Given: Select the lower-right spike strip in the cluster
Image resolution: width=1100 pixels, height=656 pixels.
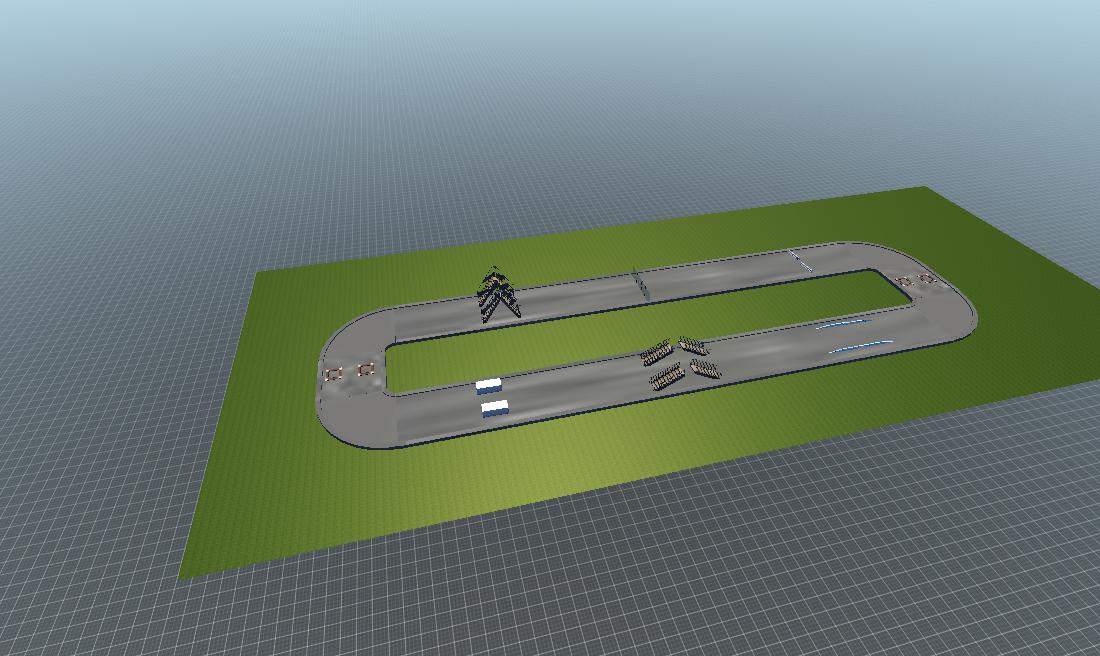Looking at the screenshot, I should [x=705, y=369].
